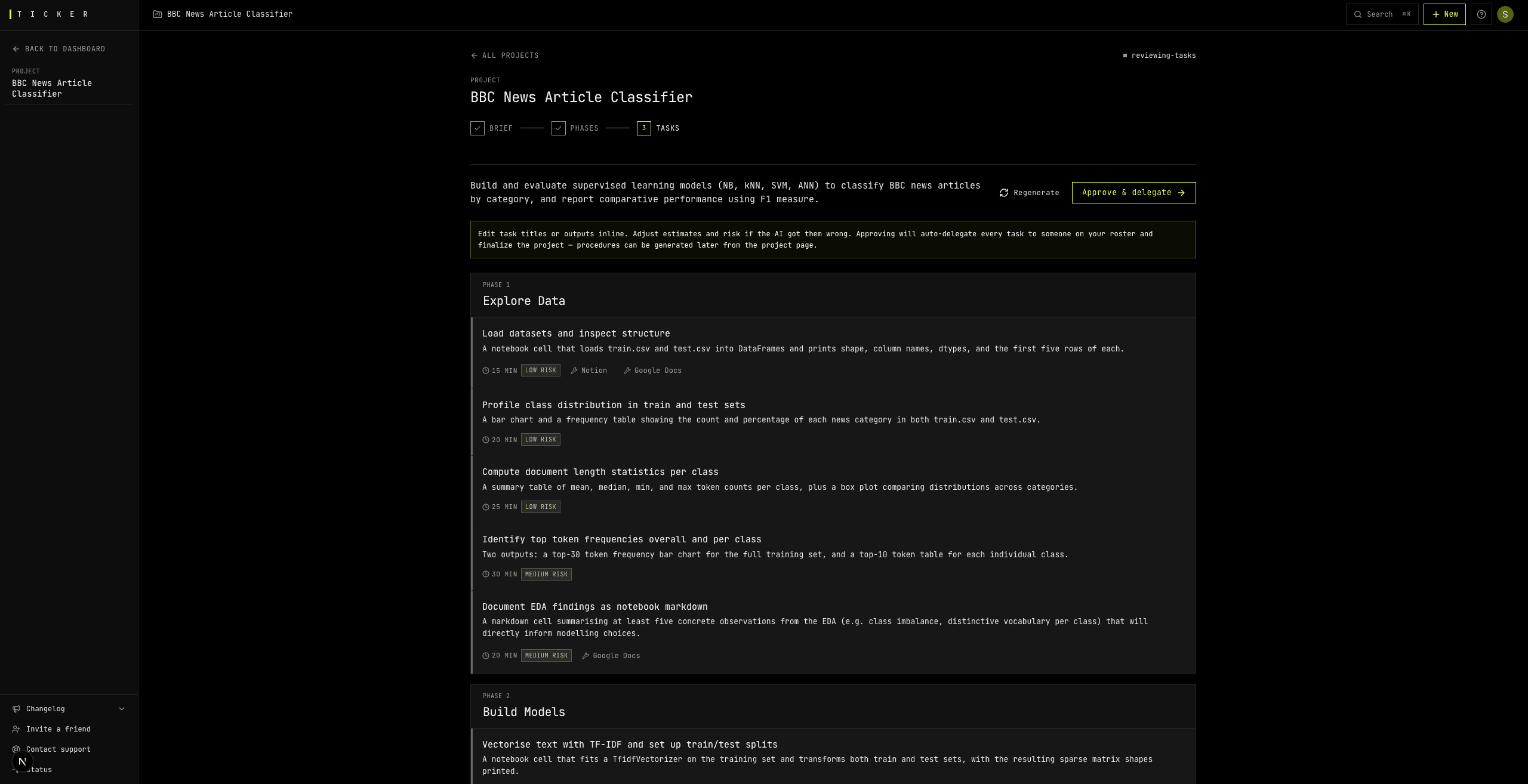Click MEDIUM RISK badge on Document EDA task
This screenshot has width=1528, height=784.
(x=546, y=656)
